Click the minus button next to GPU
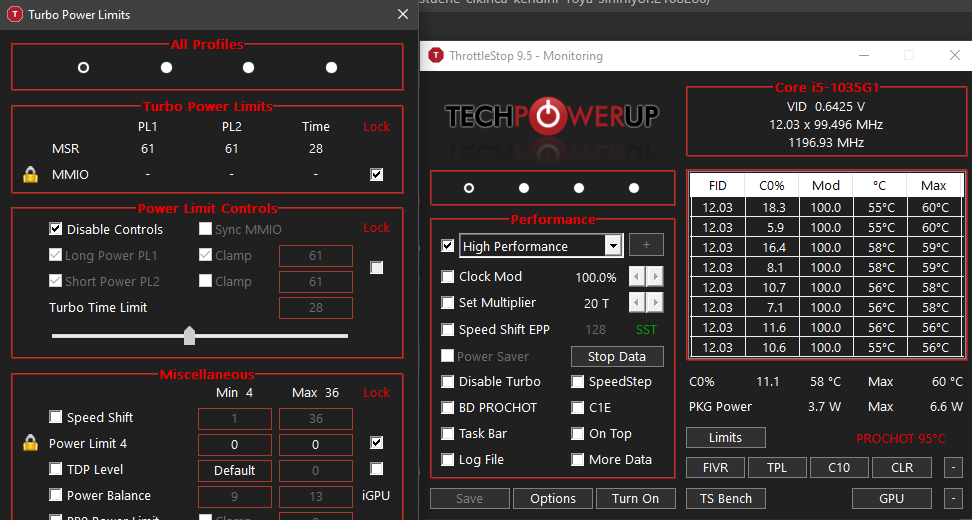The image size is (972, 520). coord(953,498)
